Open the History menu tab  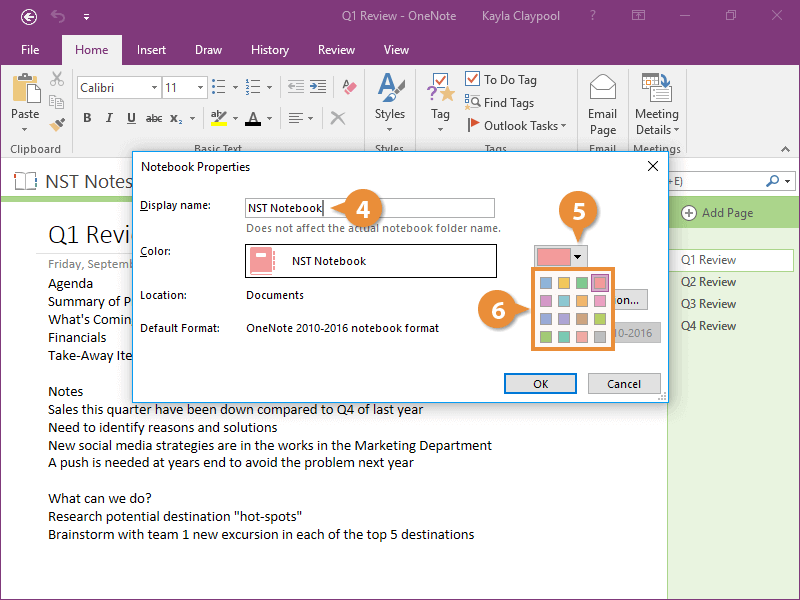(270, 49)
